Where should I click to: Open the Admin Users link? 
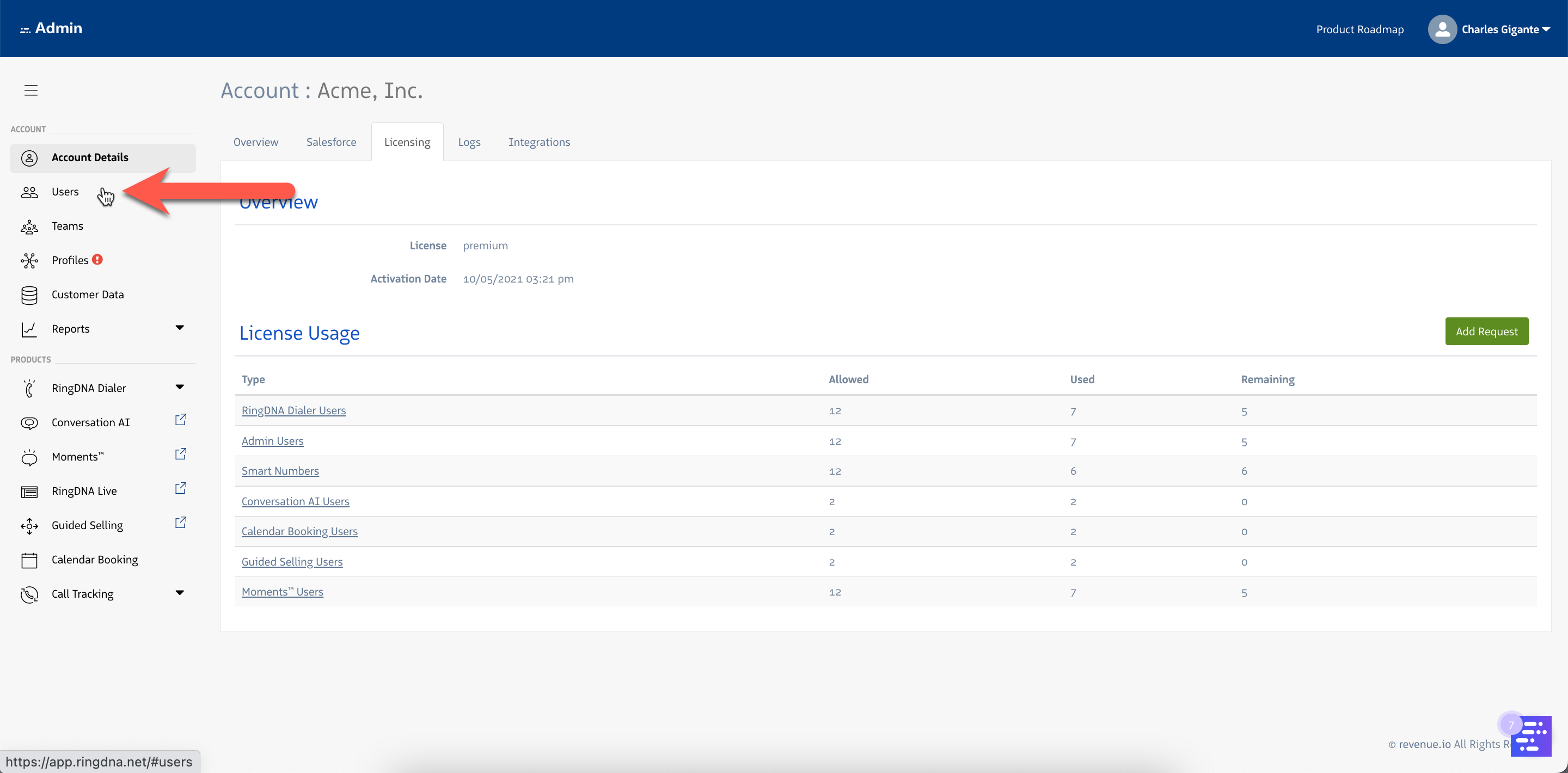coord(272,441)
